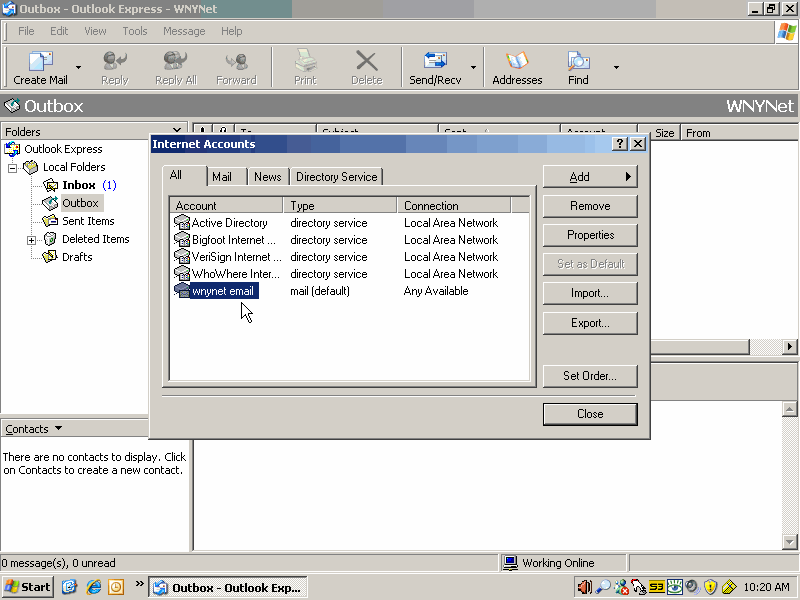Expand the Quick Launch overflow chevron
This screenshot has height=600, width=800.
[x=139, y=584]
